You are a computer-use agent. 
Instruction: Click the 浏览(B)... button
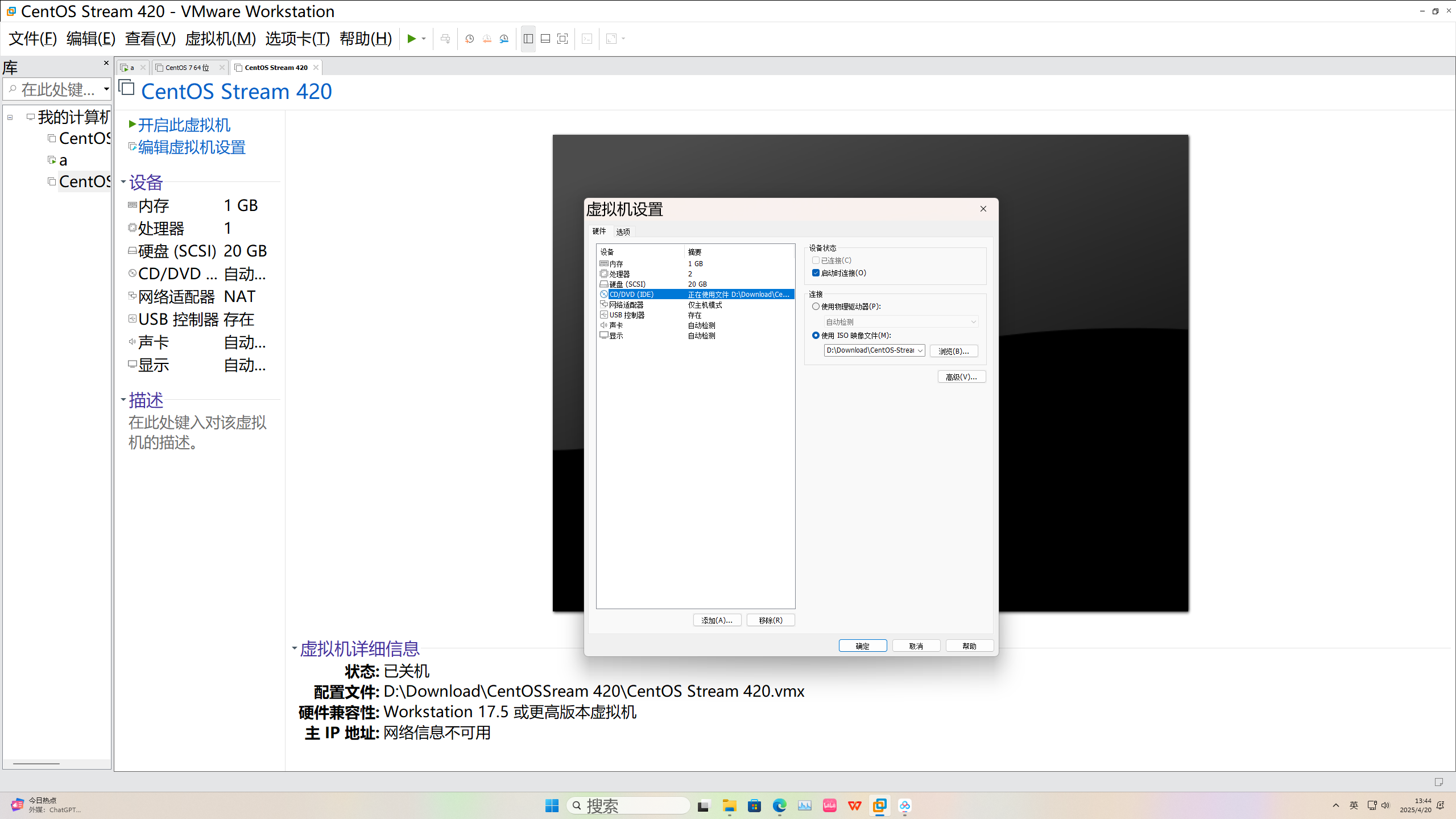coord(954,351)
